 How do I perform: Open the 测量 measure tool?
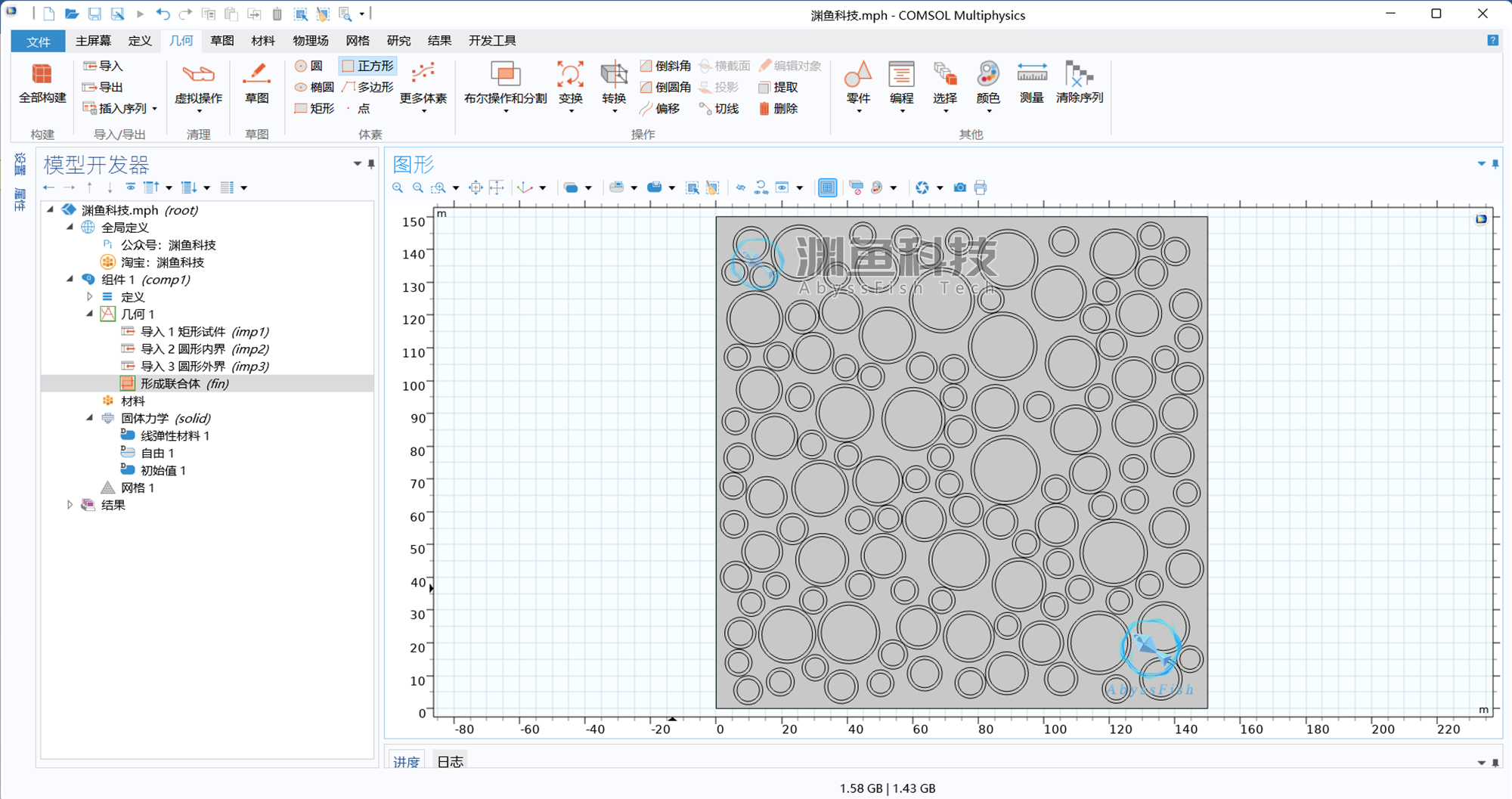[x=1032, y=83]
